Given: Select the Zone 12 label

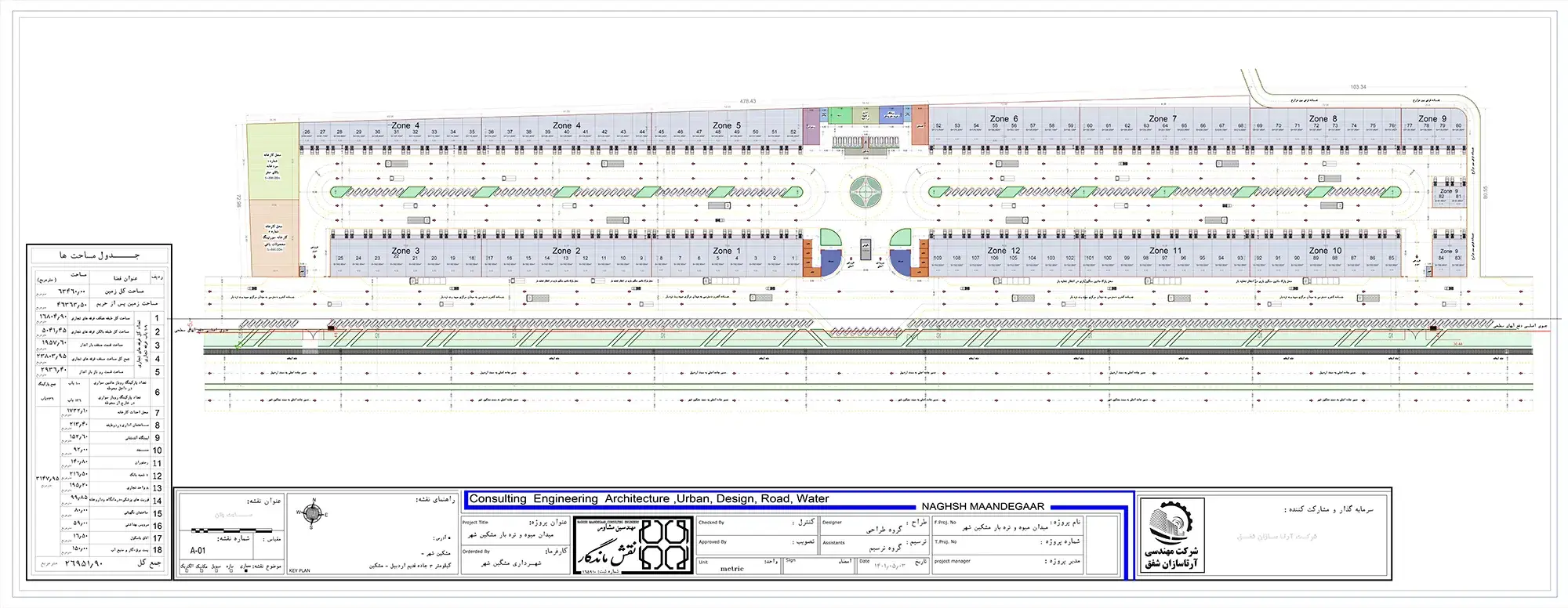Looking at the screenshot, I should click(x=1004, y=251).
